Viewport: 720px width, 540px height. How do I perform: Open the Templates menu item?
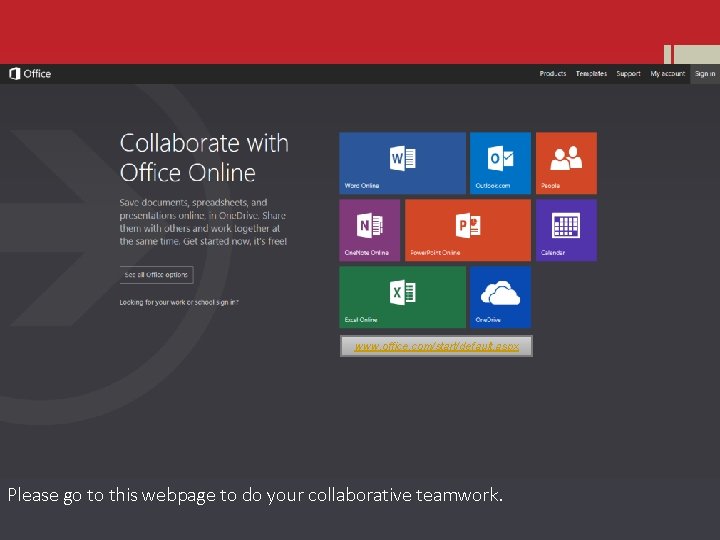tap(591, 73)
